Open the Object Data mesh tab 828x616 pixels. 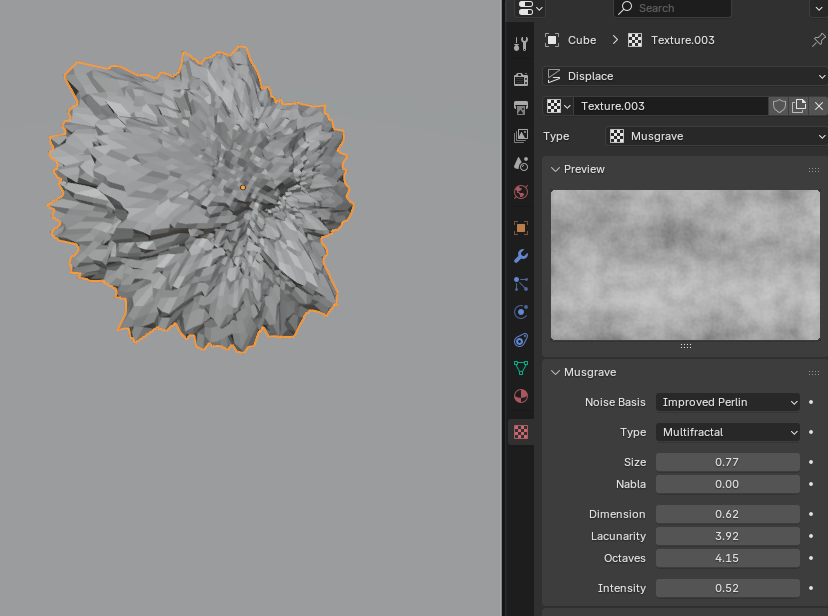pos(520,368)
